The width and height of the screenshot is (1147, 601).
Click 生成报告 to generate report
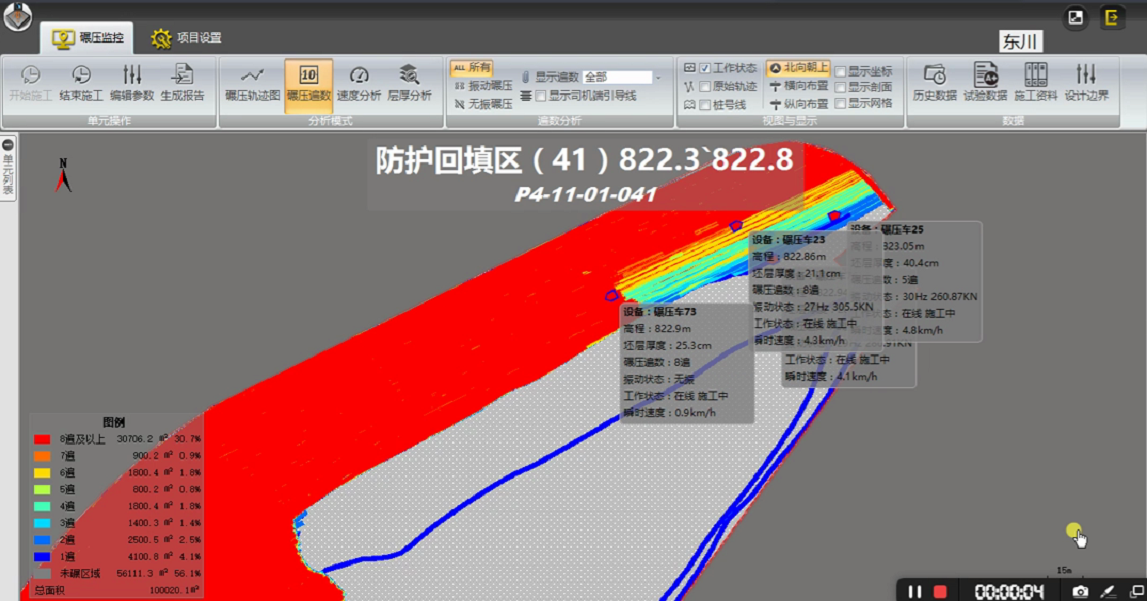point(182,82)
